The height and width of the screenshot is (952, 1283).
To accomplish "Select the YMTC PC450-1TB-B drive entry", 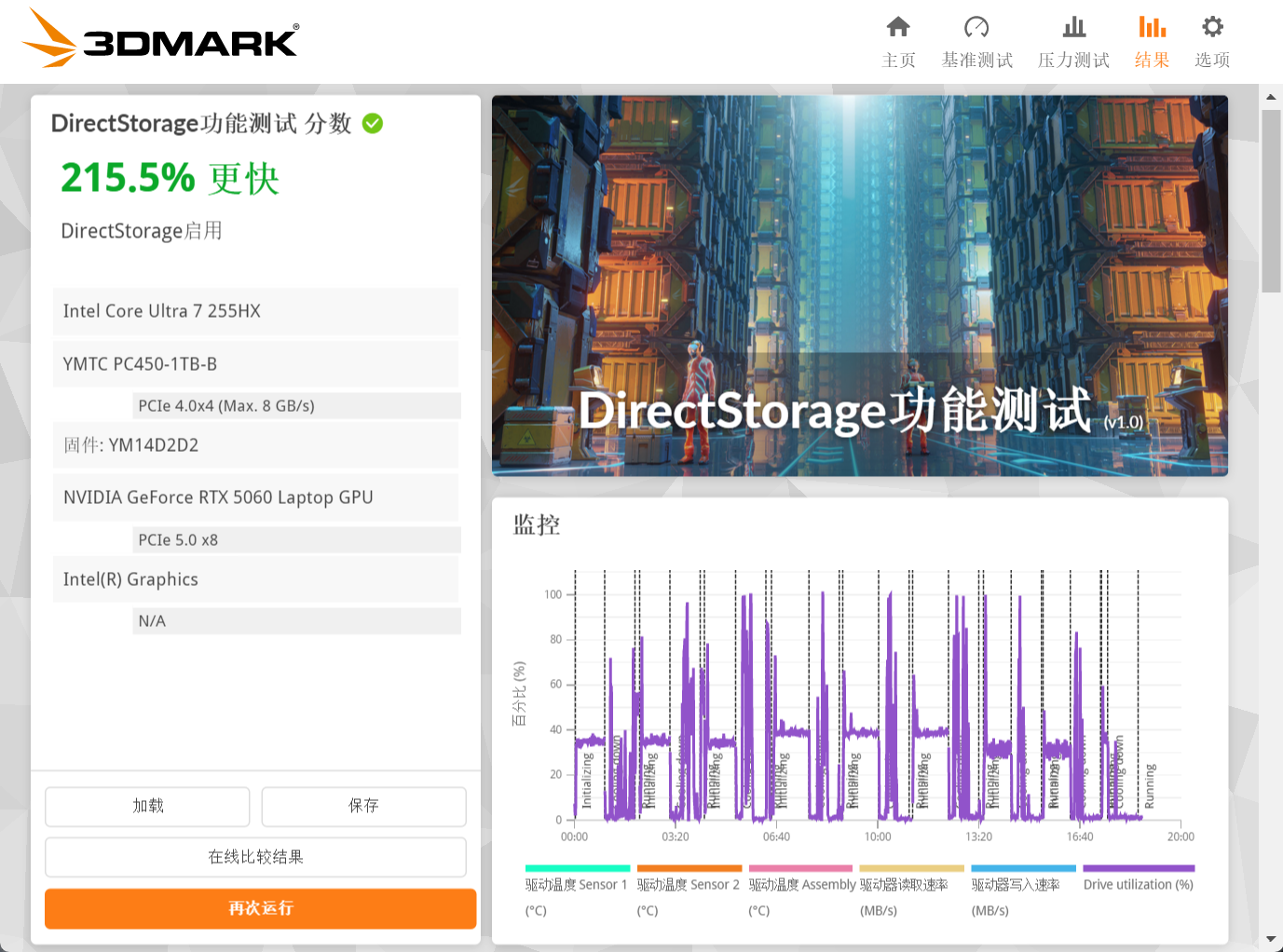I will 255,363.
